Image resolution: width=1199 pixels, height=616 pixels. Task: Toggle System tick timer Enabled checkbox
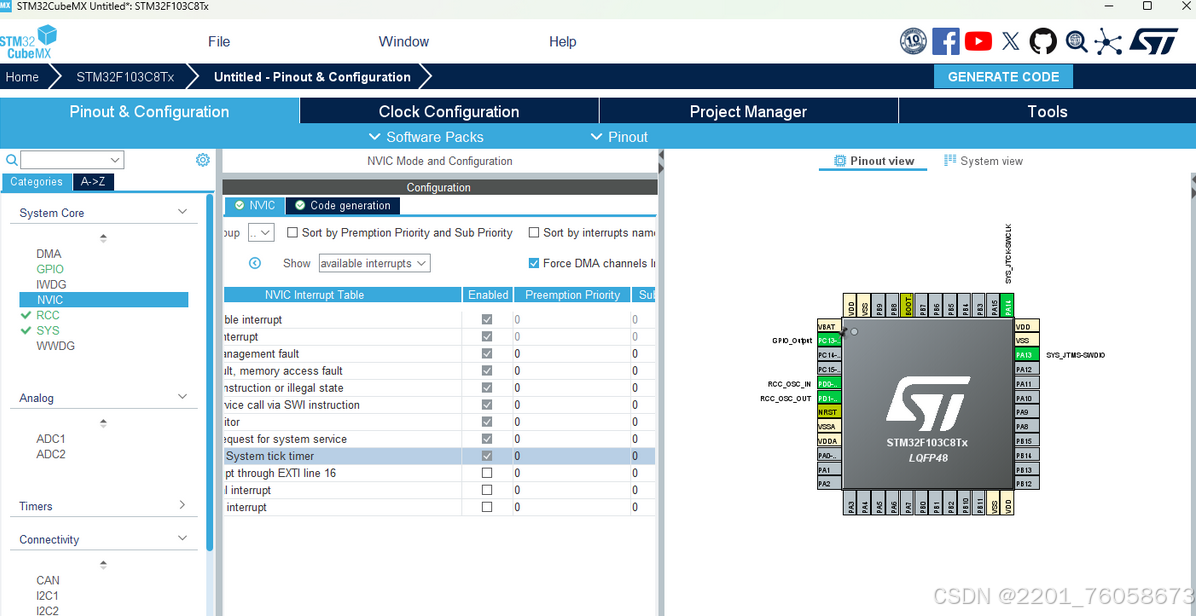pos(487,456)
